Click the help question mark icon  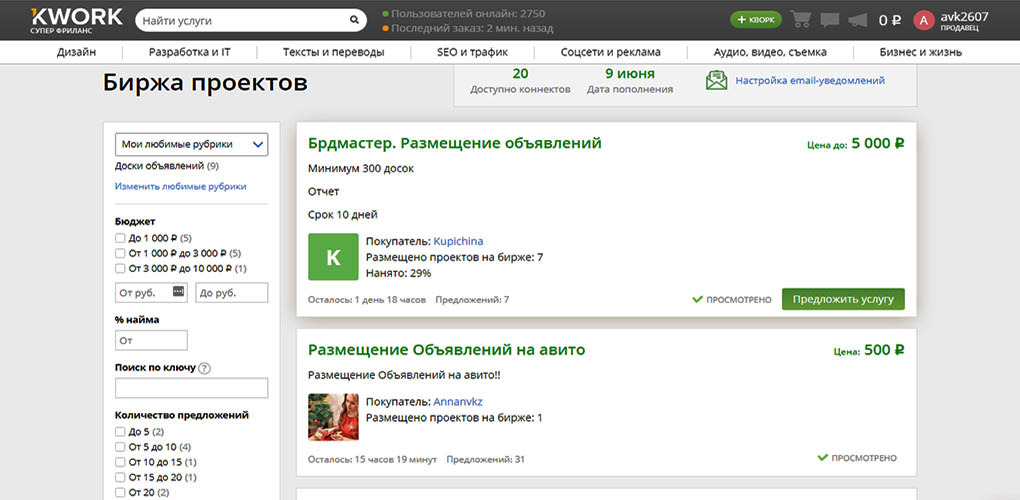tap(205, 369)
